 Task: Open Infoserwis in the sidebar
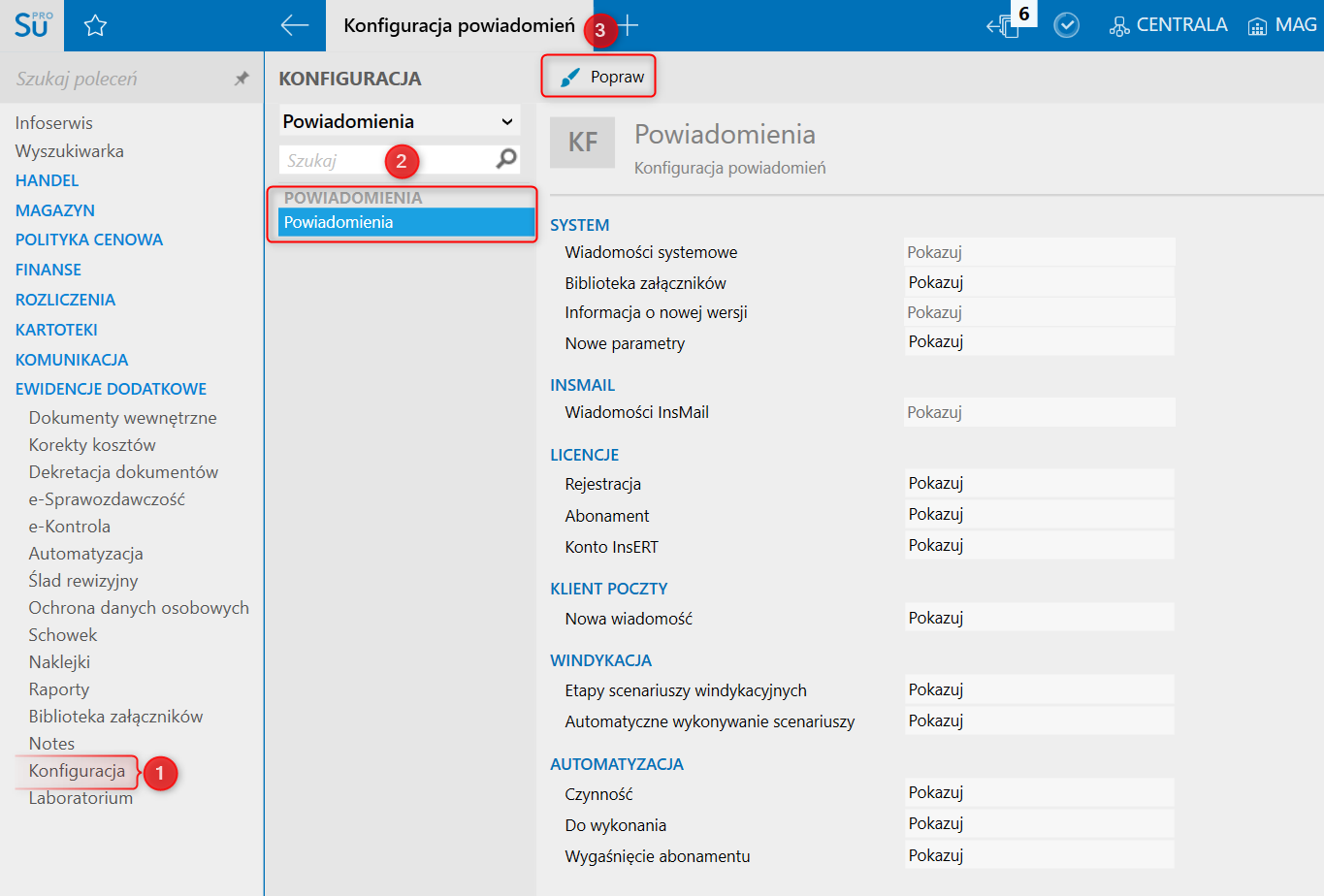click(x=54, y=123)
